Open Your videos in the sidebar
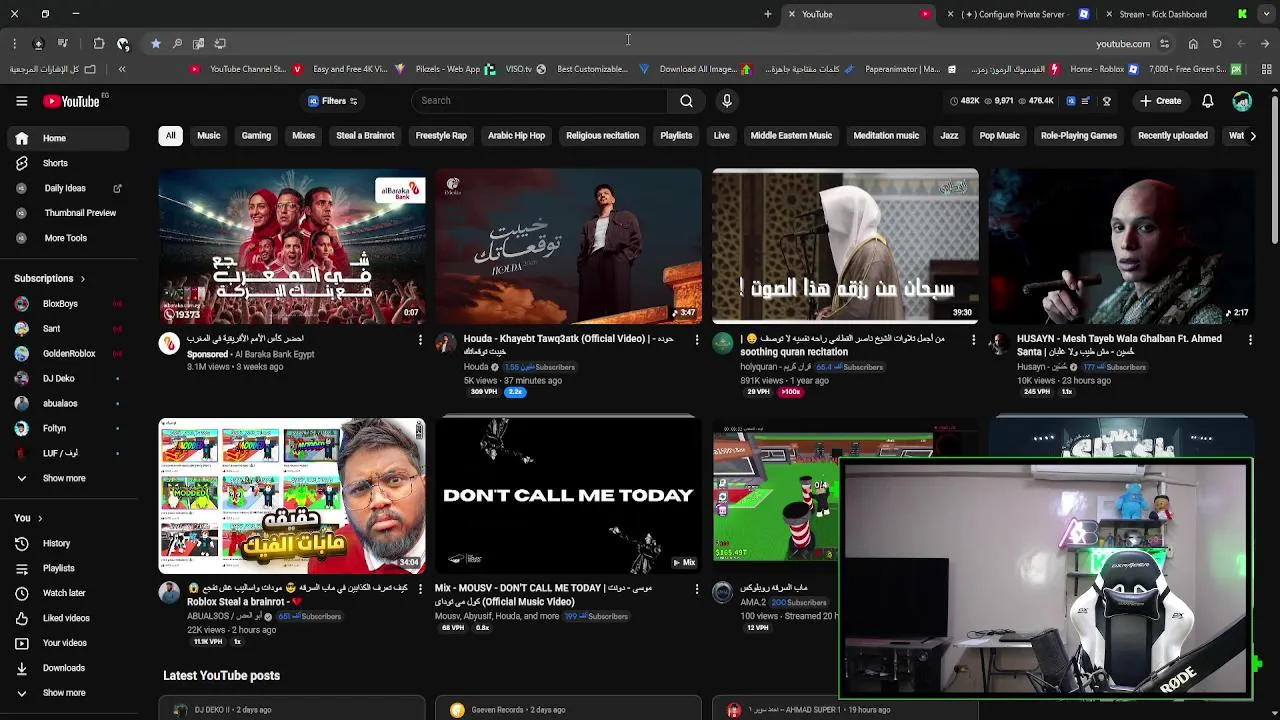 [x=64, y=643]
